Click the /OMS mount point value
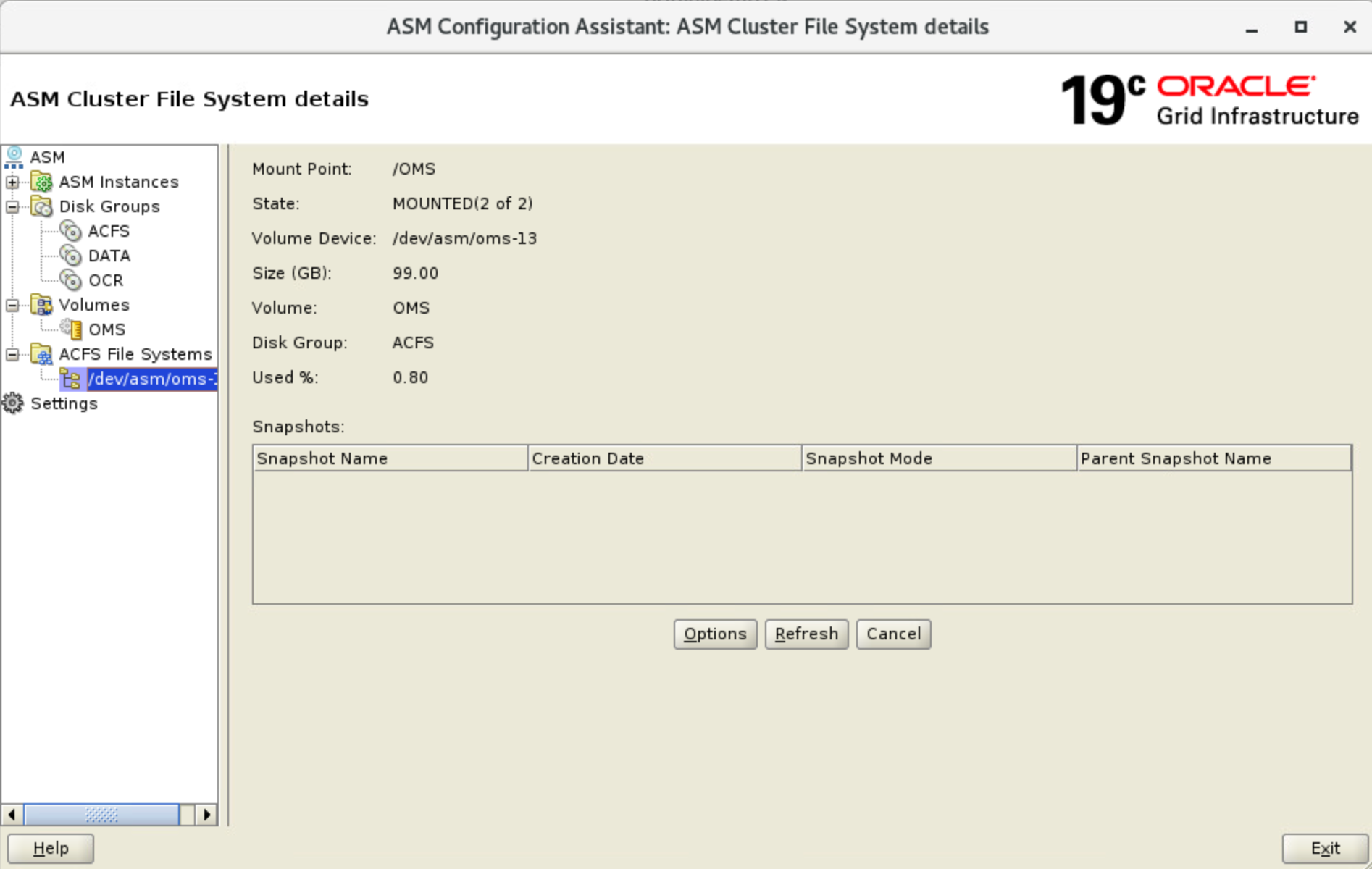 coord(414,169)
